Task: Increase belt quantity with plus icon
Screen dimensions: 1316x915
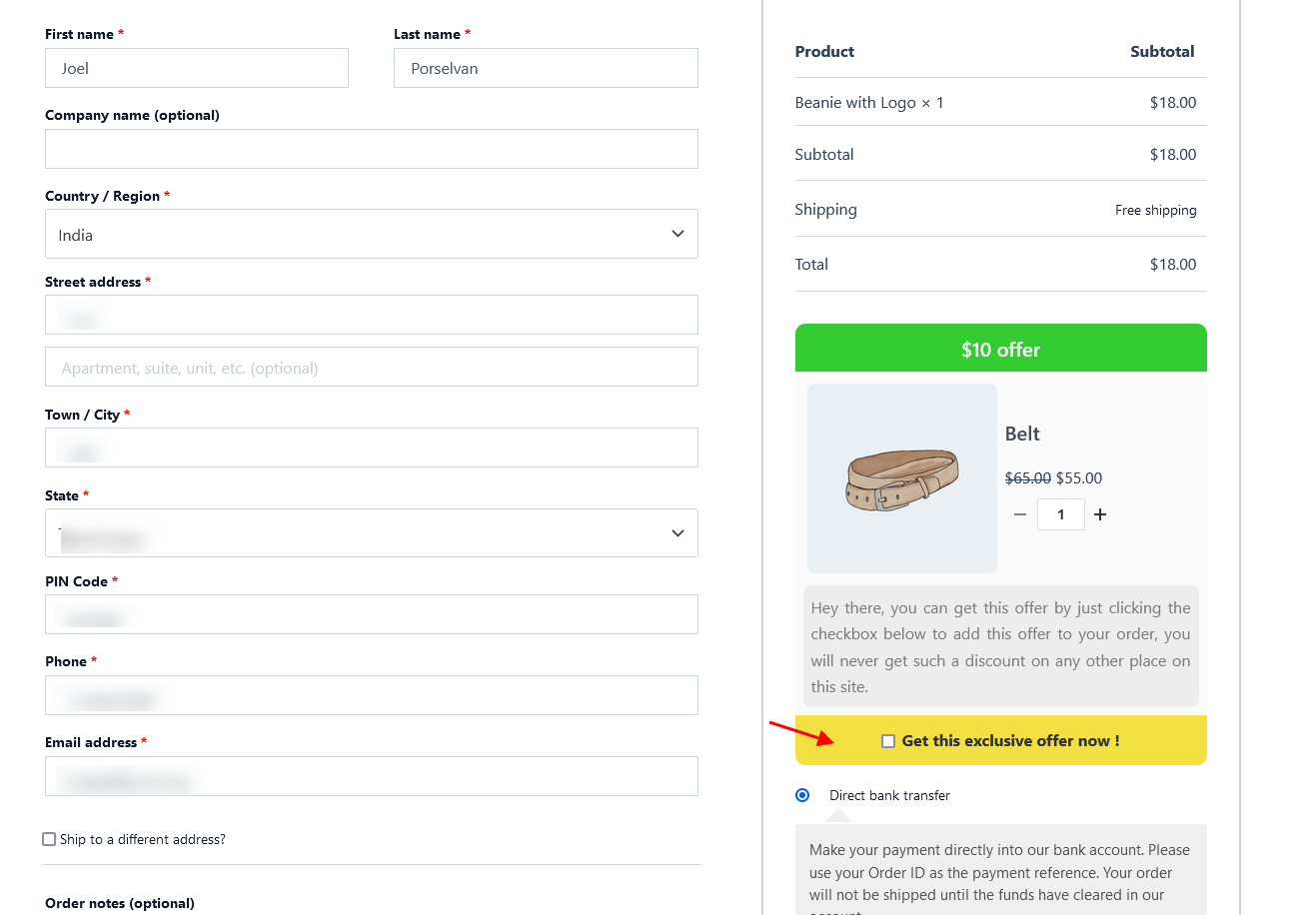Action: (1100, 514)
